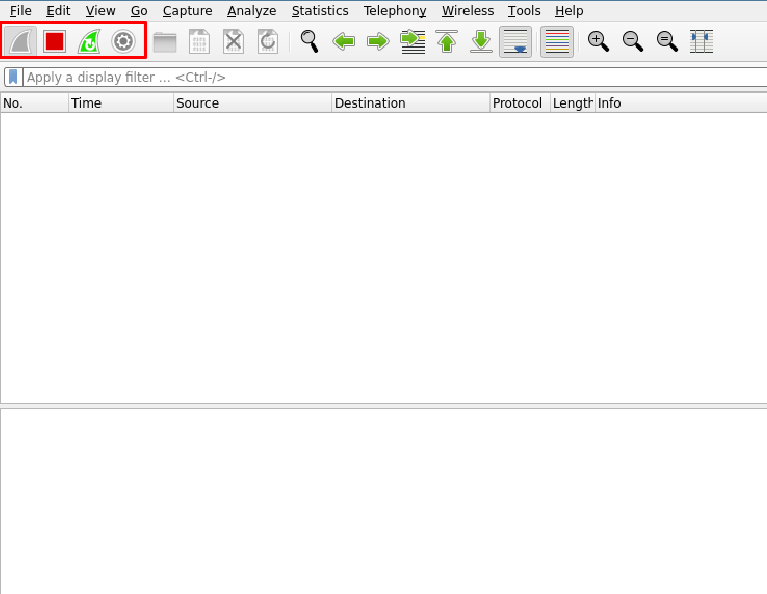Sort by the Length column header
The width and height of the screenshot is (767, 594).
(573, 103)
